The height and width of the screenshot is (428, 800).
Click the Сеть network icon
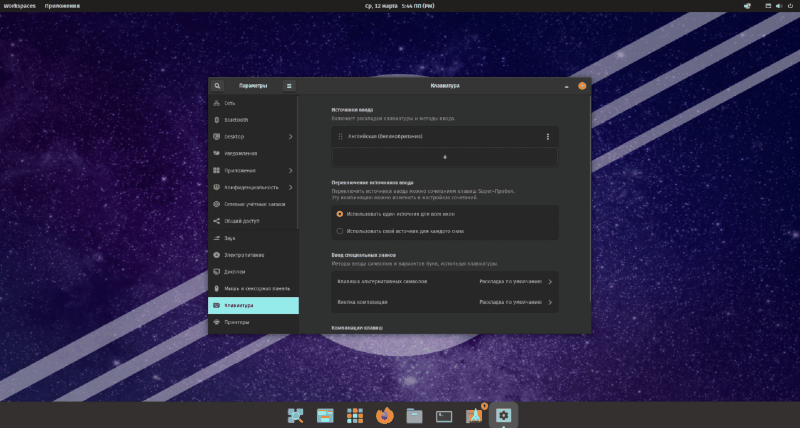[x=216, y=103]
